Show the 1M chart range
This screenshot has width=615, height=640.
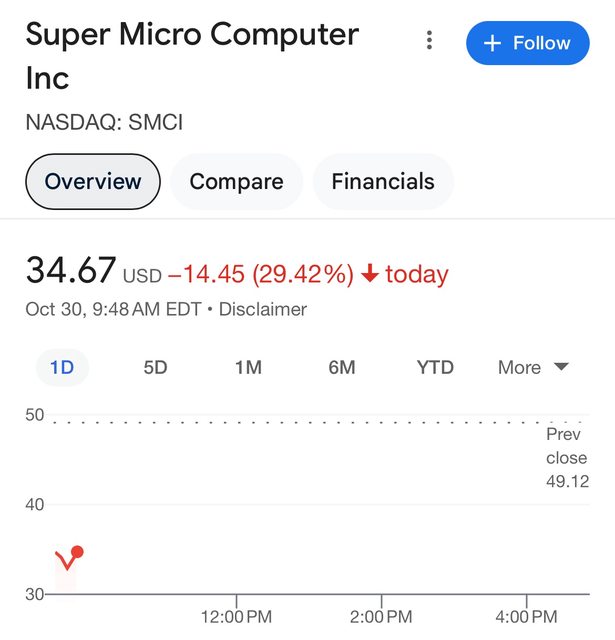(x=248, y=367)
